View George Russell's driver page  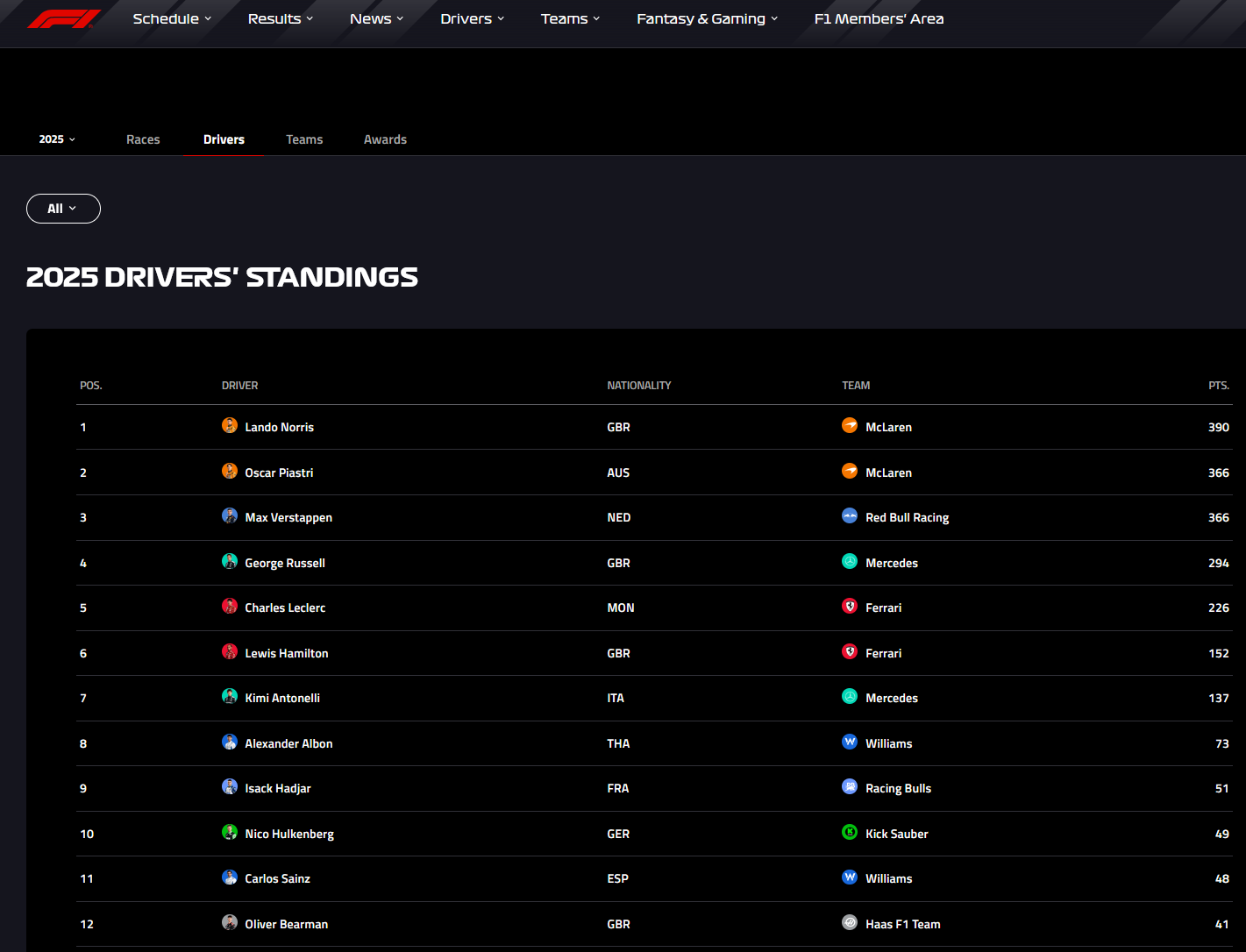285,563
